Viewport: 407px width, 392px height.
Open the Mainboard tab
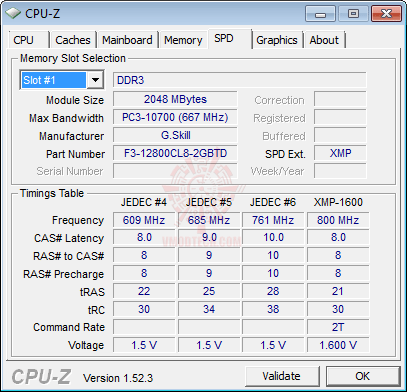click(x=127, y=40)
